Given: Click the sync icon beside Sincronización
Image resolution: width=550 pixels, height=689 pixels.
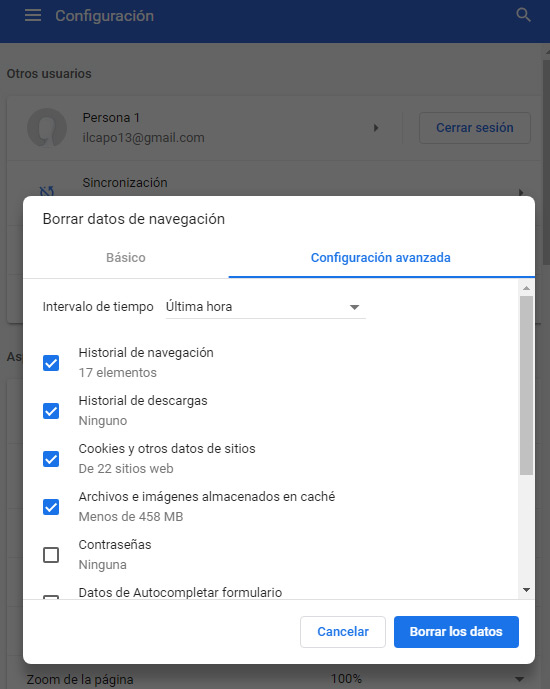Looking at the screenshot, I should (x=47, y=192).
